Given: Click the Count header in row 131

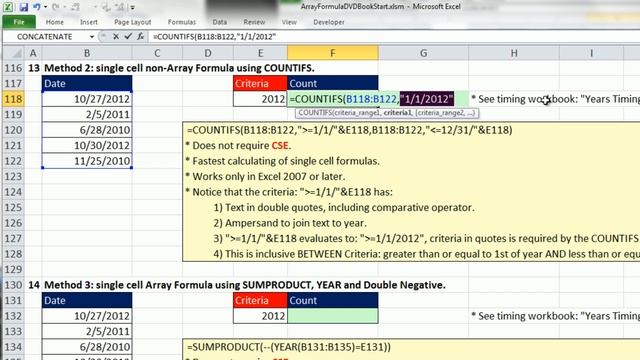Looking at the screenshot, I should click(x=333, y=300).
